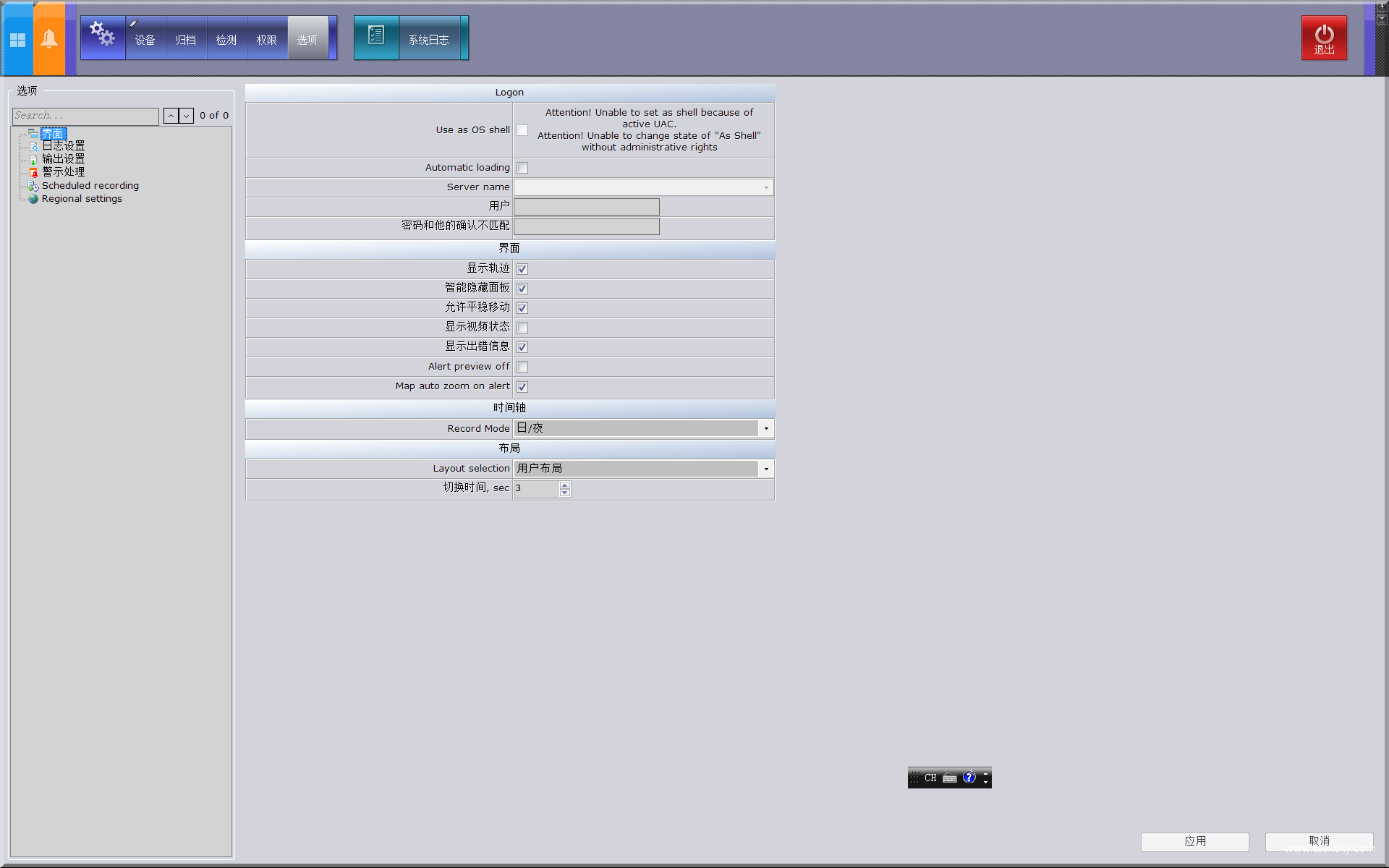Open the orange alarm bell panel

[x=49, y=40]
